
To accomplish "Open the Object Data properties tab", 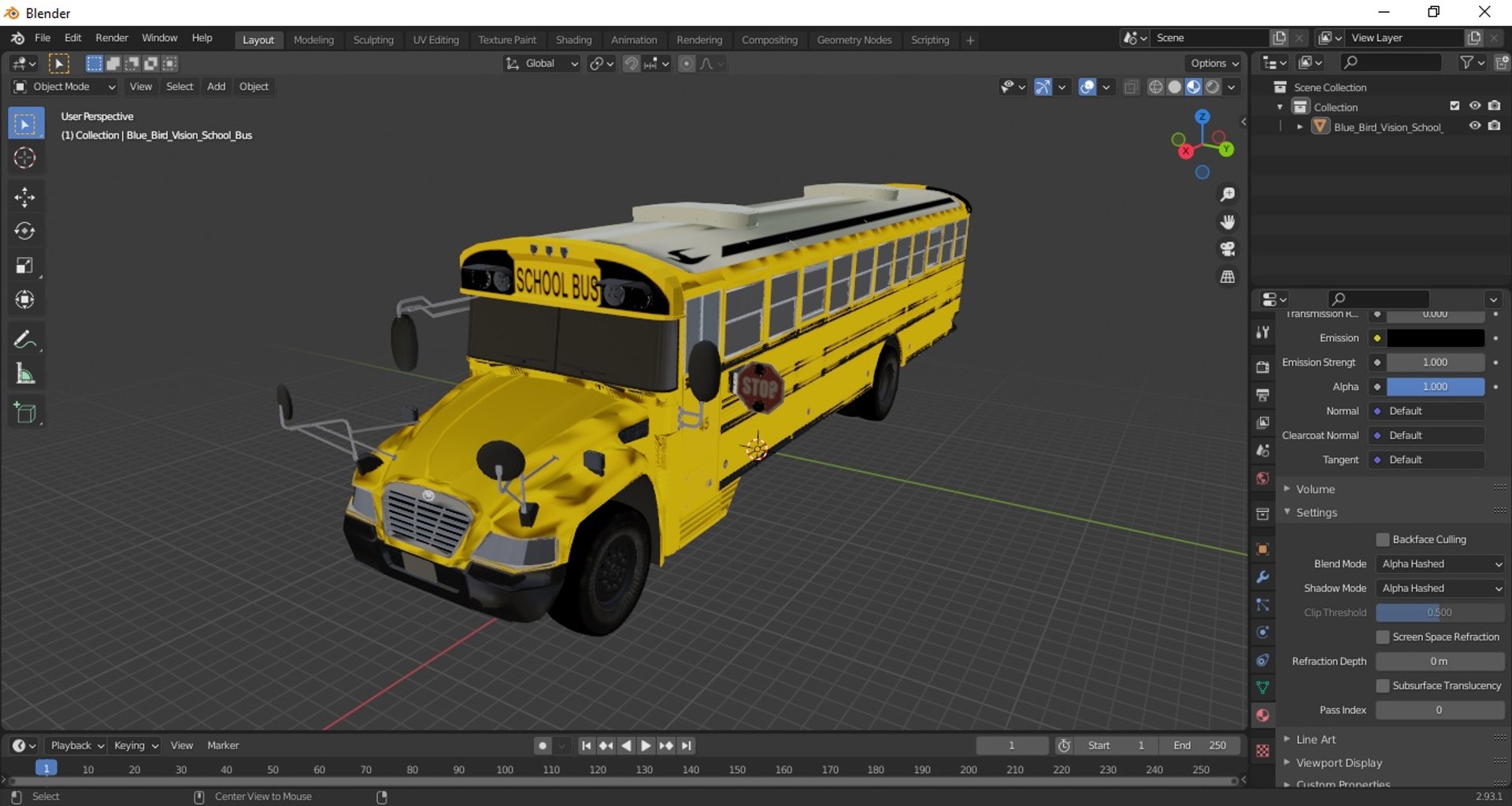I will 1262,688.
